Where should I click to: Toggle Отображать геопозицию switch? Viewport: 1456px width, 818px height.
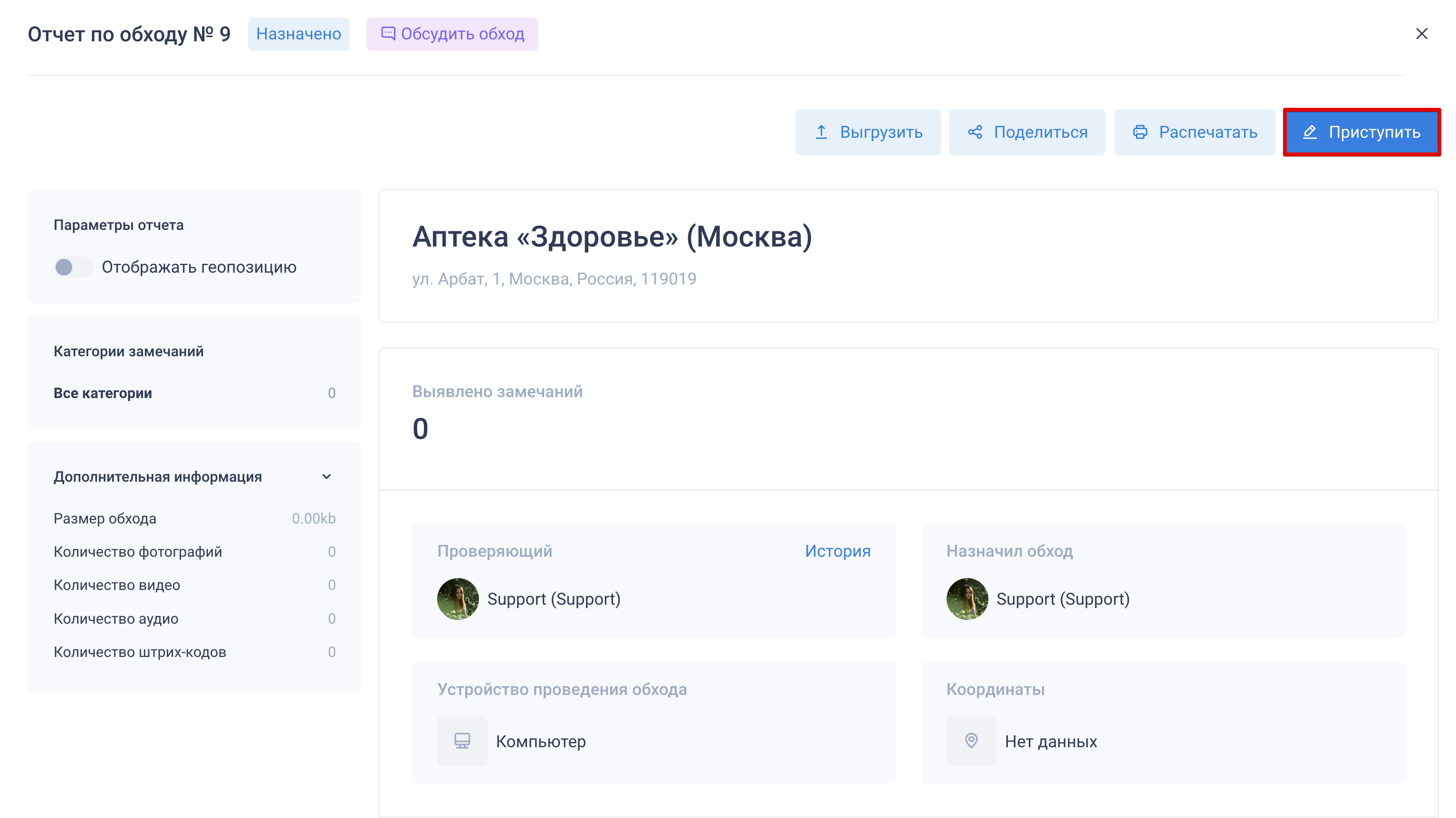[73, 267]
